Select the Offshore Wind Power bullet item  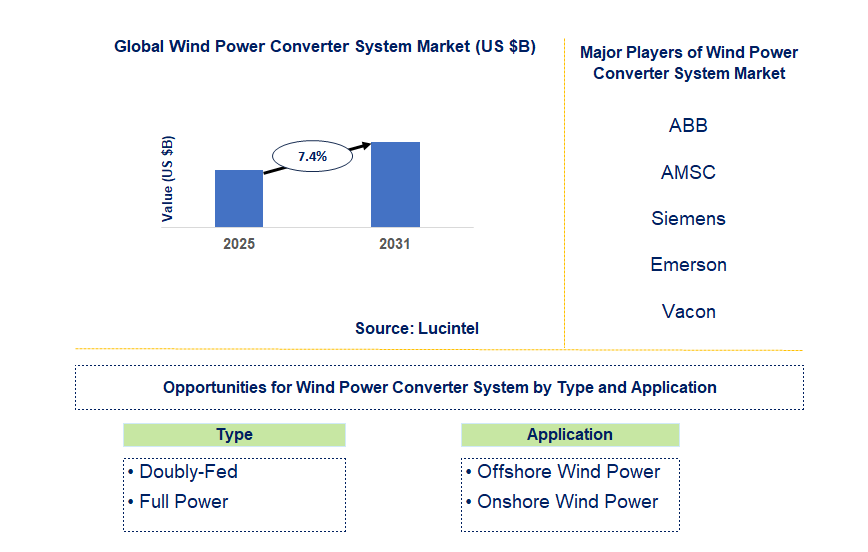[563, 472]
